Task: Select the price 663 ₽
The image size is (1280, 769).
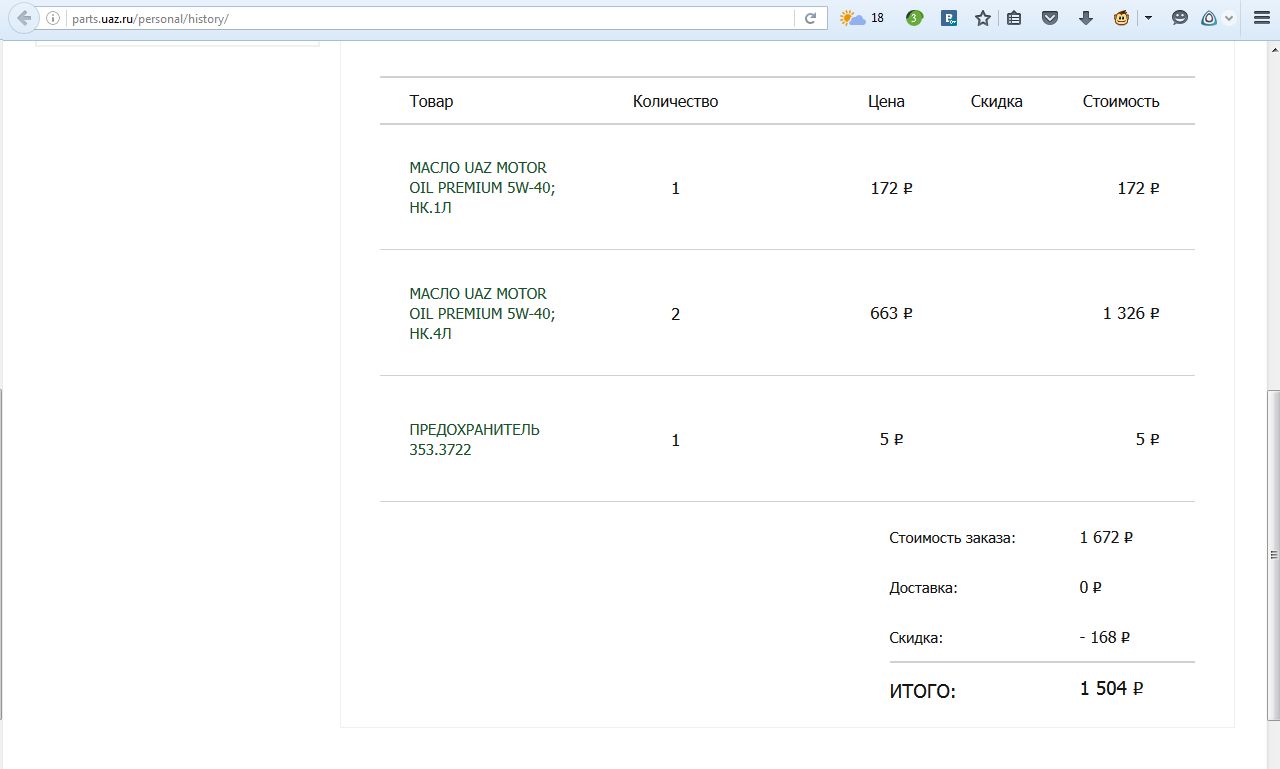Action: 891,313
